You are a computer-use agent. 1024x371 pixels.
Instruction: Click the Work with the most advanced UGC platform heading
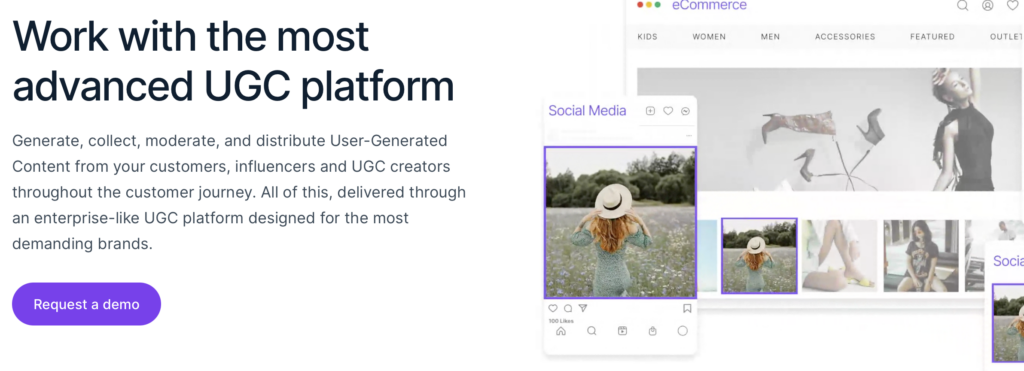233,62
